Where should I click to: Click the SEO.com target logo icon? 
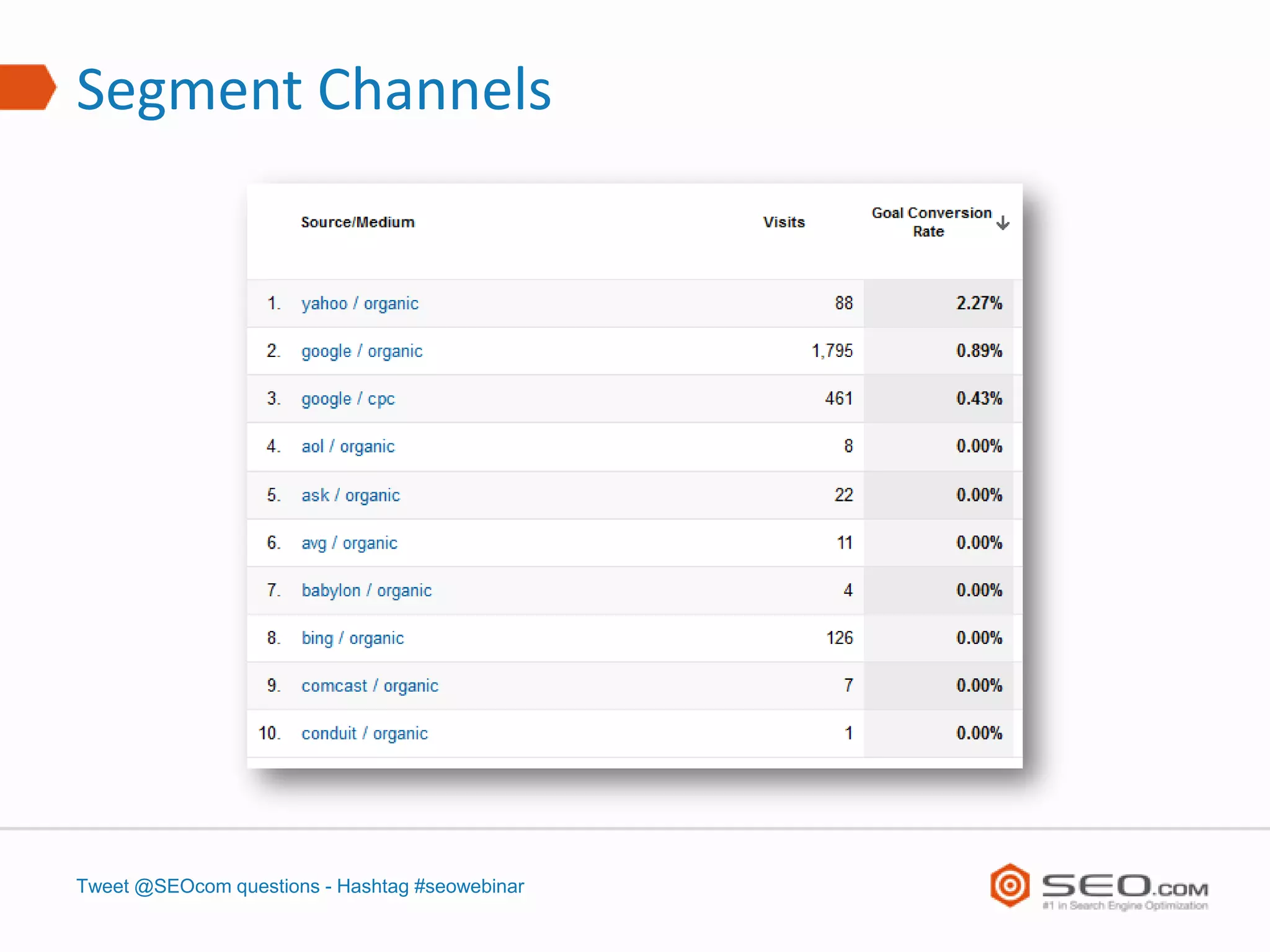pyautogui.click(x=1010, y=885)
